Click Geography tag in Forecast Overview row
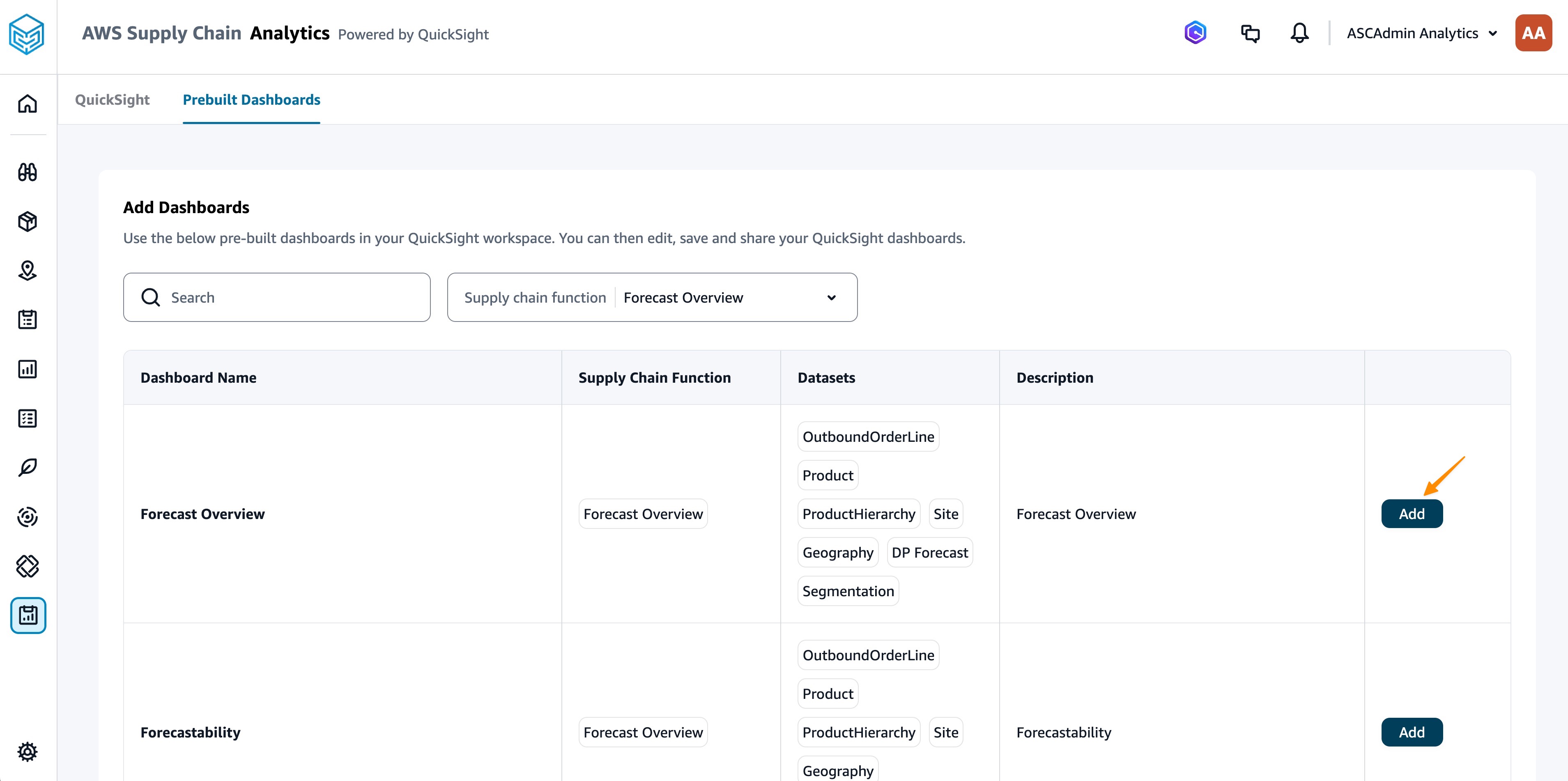 point(837,552)
